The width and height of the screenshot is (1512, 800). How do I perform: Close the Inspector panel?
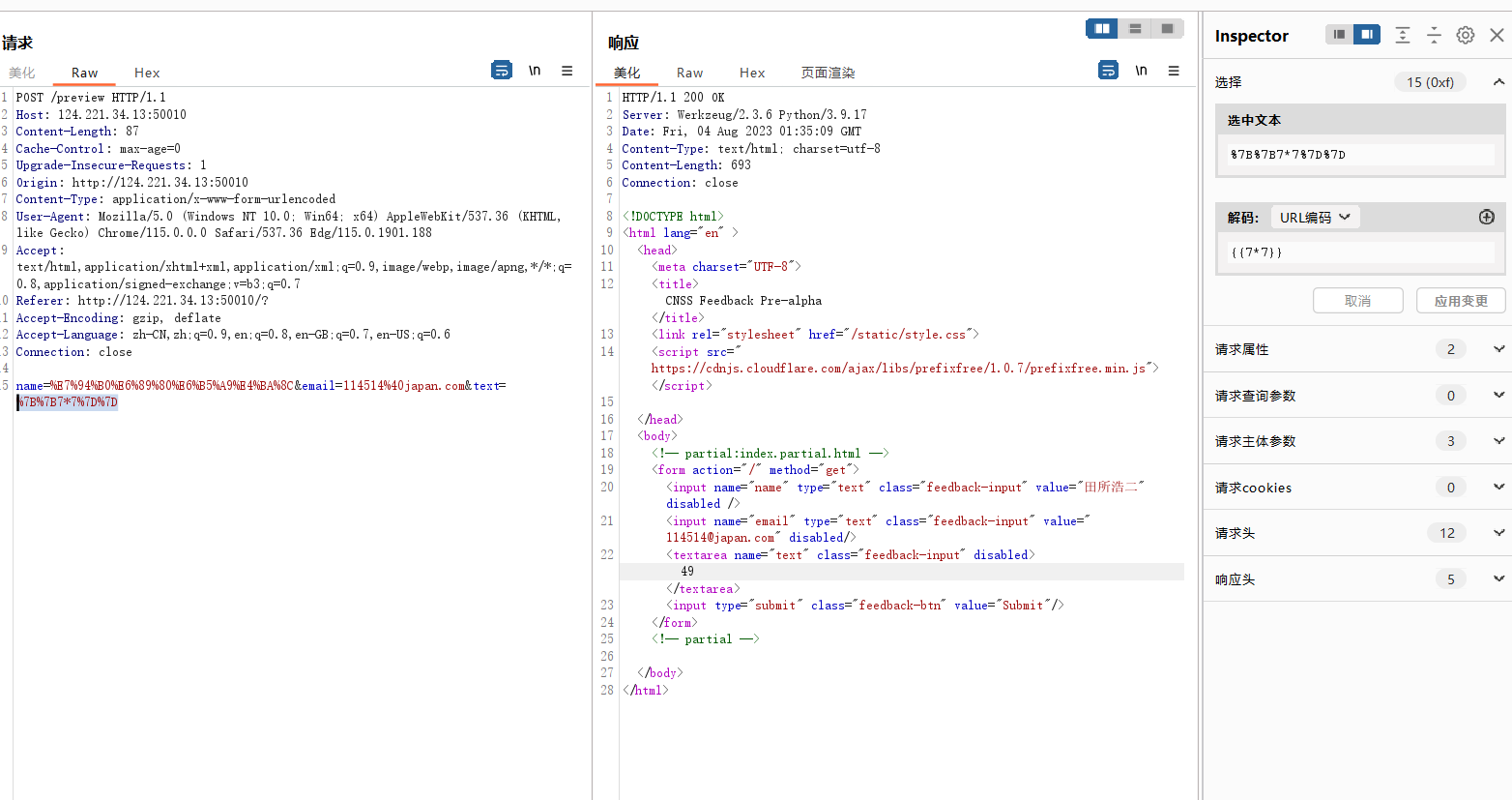coord(1497,35)
